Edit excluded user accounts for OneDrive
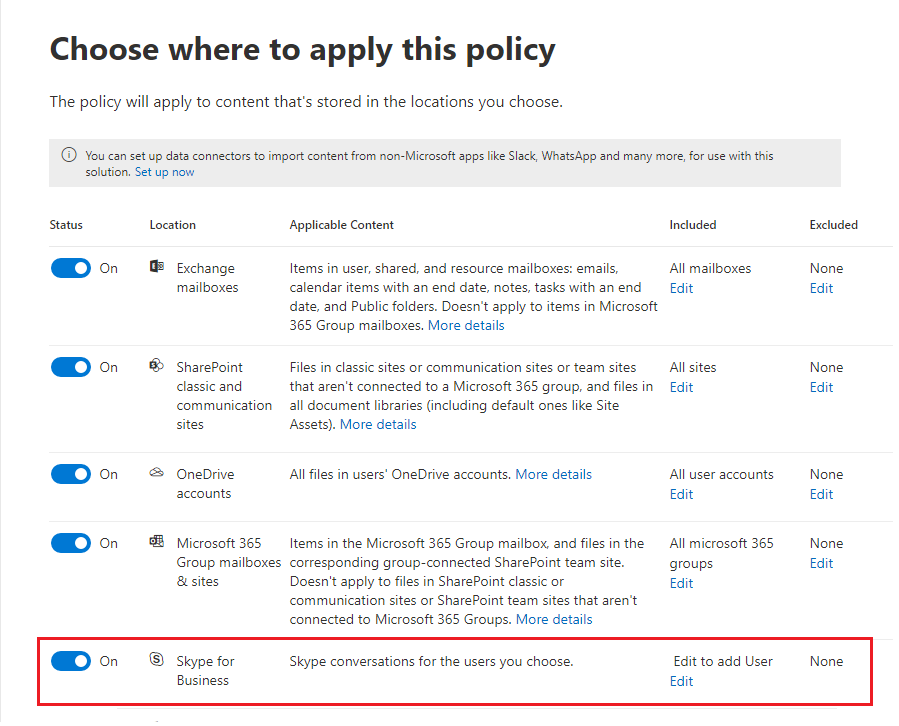 (821, 494)
